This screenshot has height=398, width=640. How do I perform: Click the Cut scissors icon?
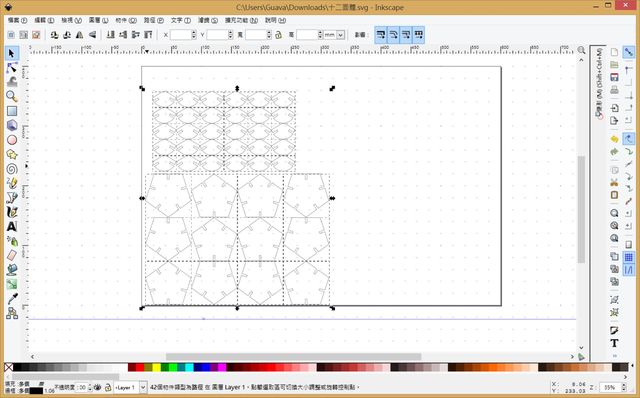click(614, 182)
